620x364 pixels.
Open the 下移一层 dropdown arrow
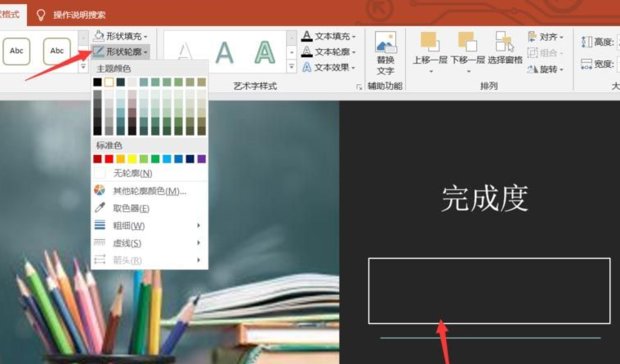point(469,72)
